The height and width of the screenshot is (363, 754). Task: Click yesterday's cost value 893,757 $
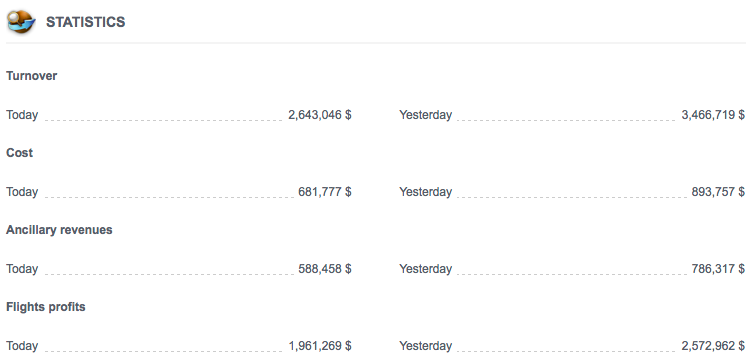click(x=718, y=192)
